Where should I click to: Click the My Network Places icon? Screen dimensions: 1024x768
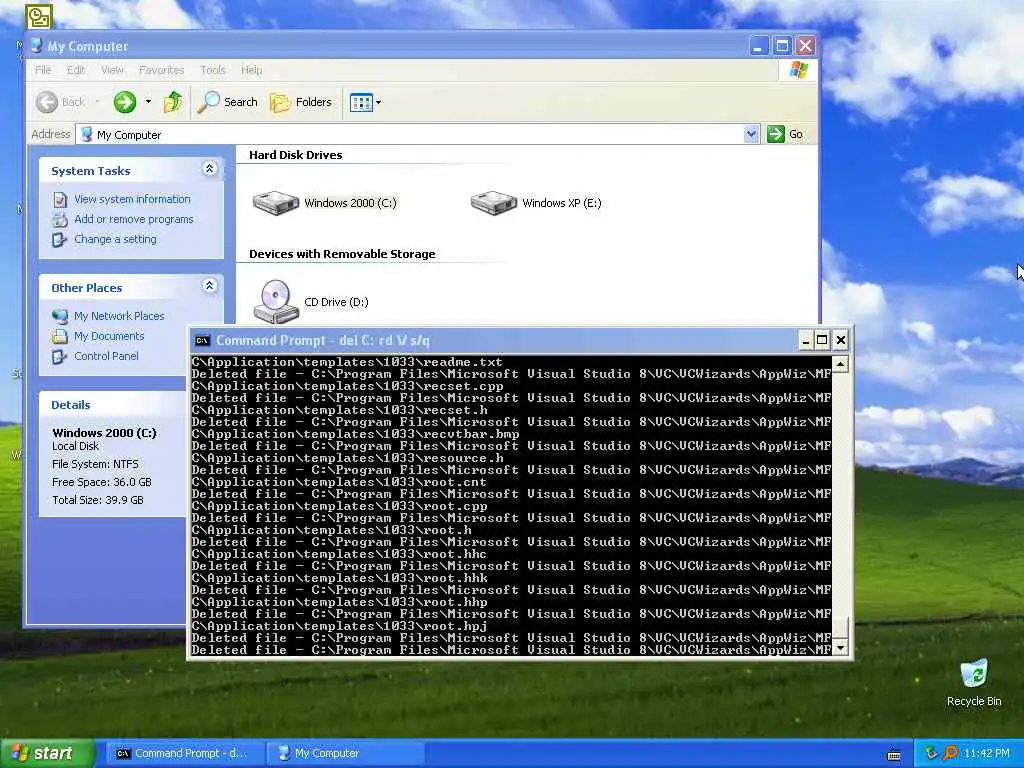tap(60, 316)
